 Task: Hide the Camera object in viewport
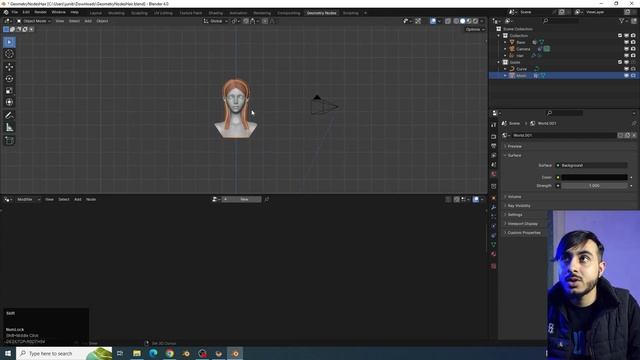tap(627, 49)
